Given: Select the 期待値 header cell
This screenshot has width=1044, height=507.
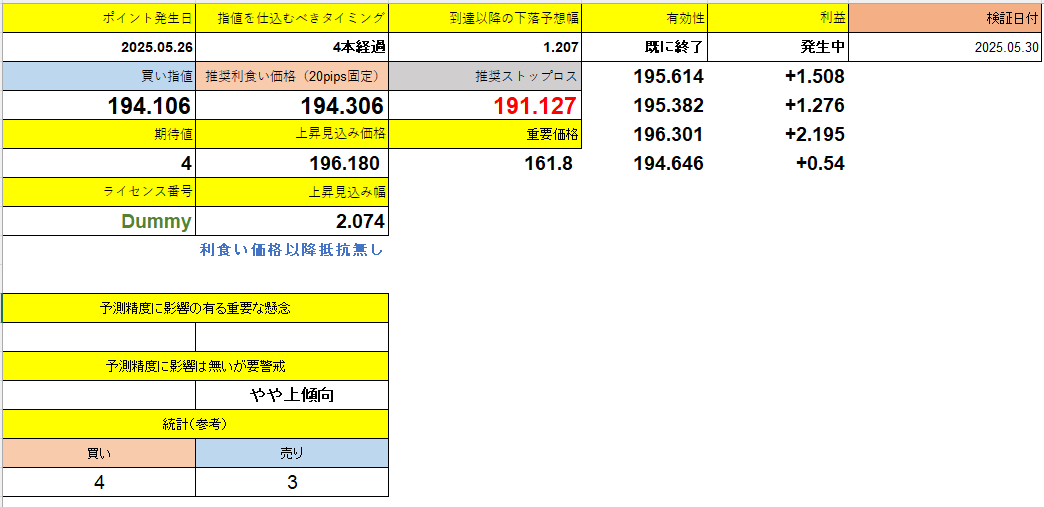Looking at the screenshot, I should tap(99, 134).
